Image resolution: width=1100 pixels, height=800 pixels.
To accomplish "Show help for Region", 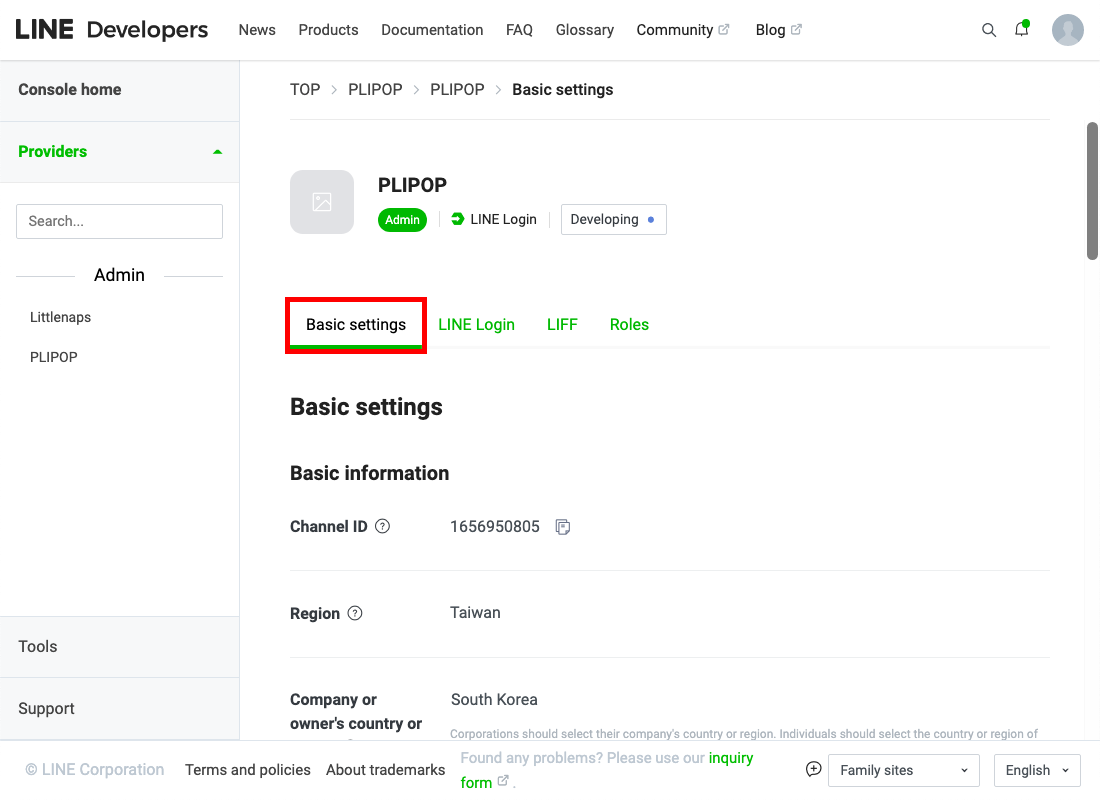I will pos(355,613).
